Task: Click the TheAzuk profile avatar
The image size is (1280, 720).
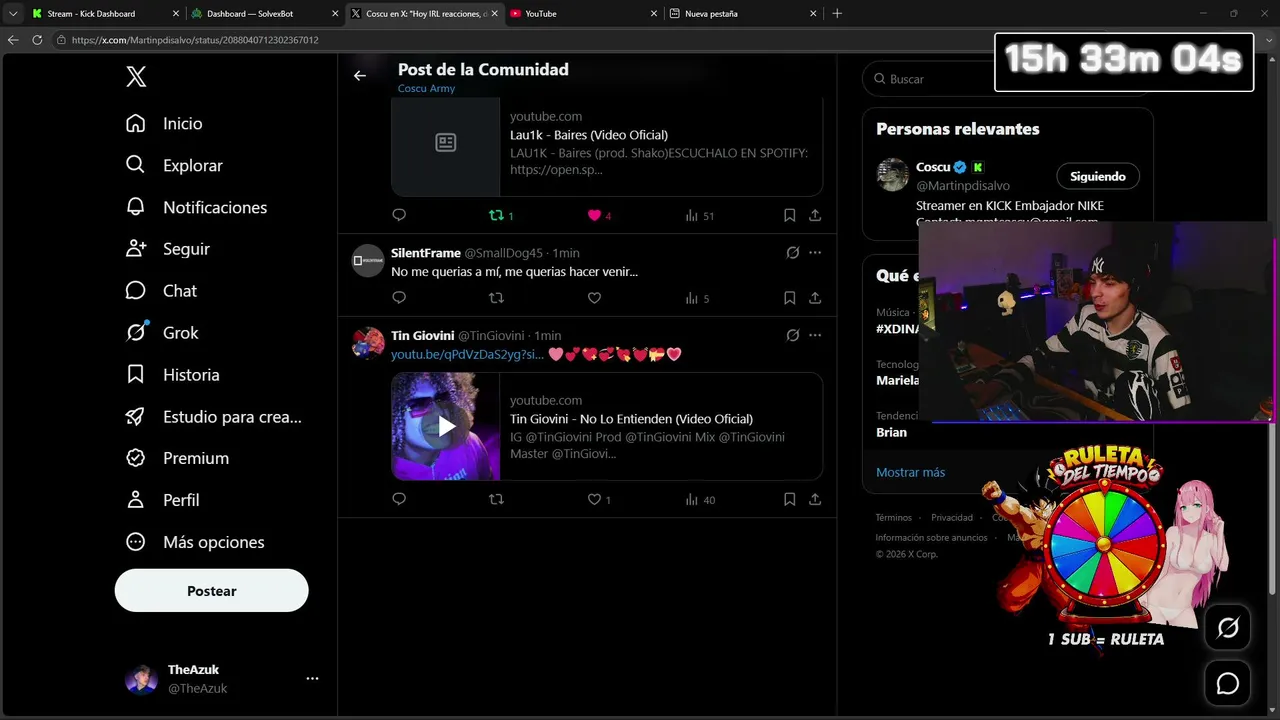Action: click(141, 679)
